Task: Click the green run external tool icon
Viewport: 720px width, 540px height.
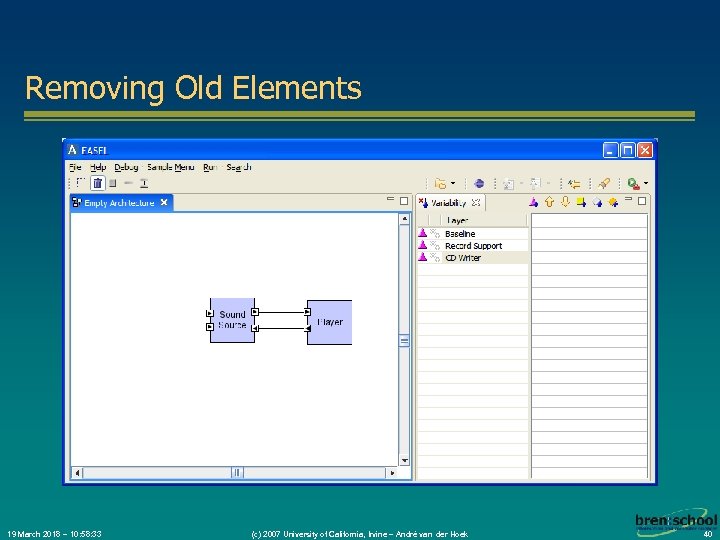Action: [x=634, y=184]
